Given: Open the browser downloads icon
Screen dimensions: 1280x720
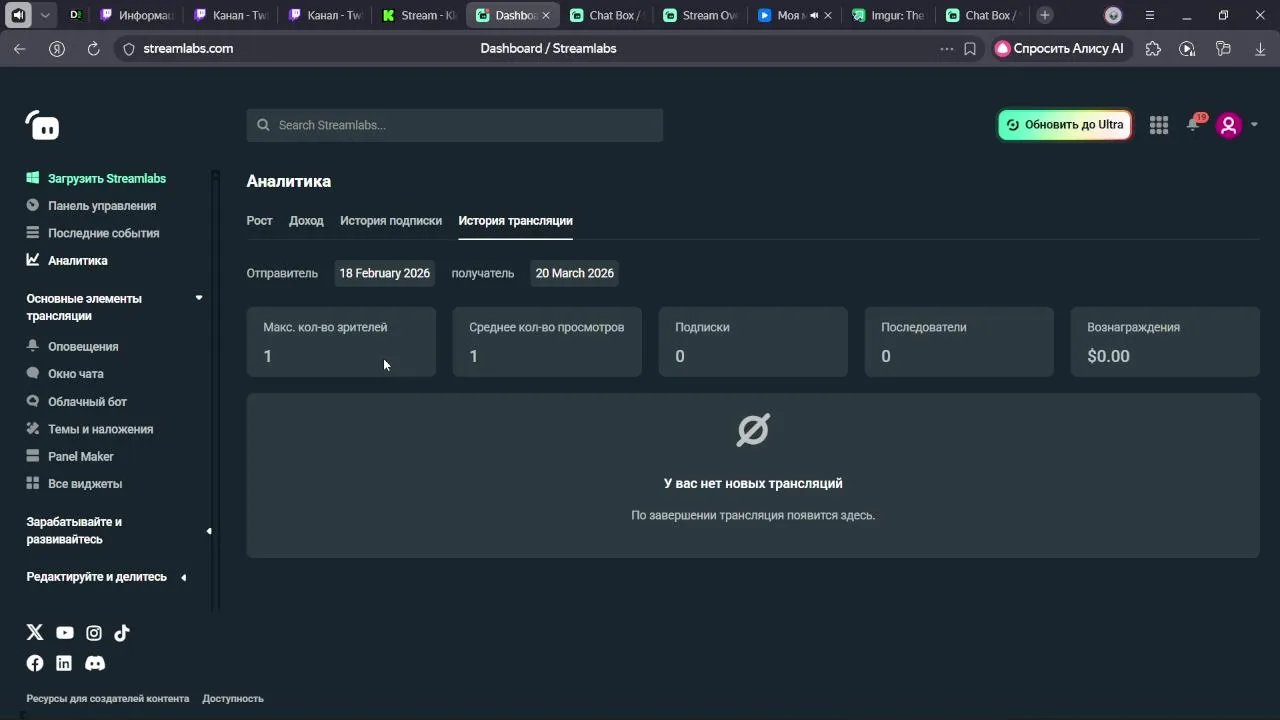Looking at the screenshot, I should point(1260,48).
